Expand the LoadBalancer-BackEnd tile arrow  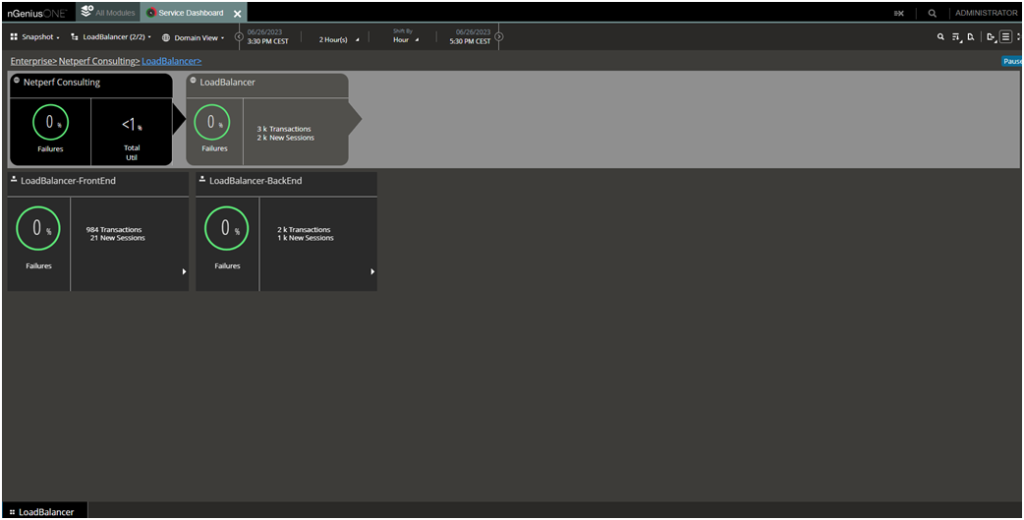(373, 272)
